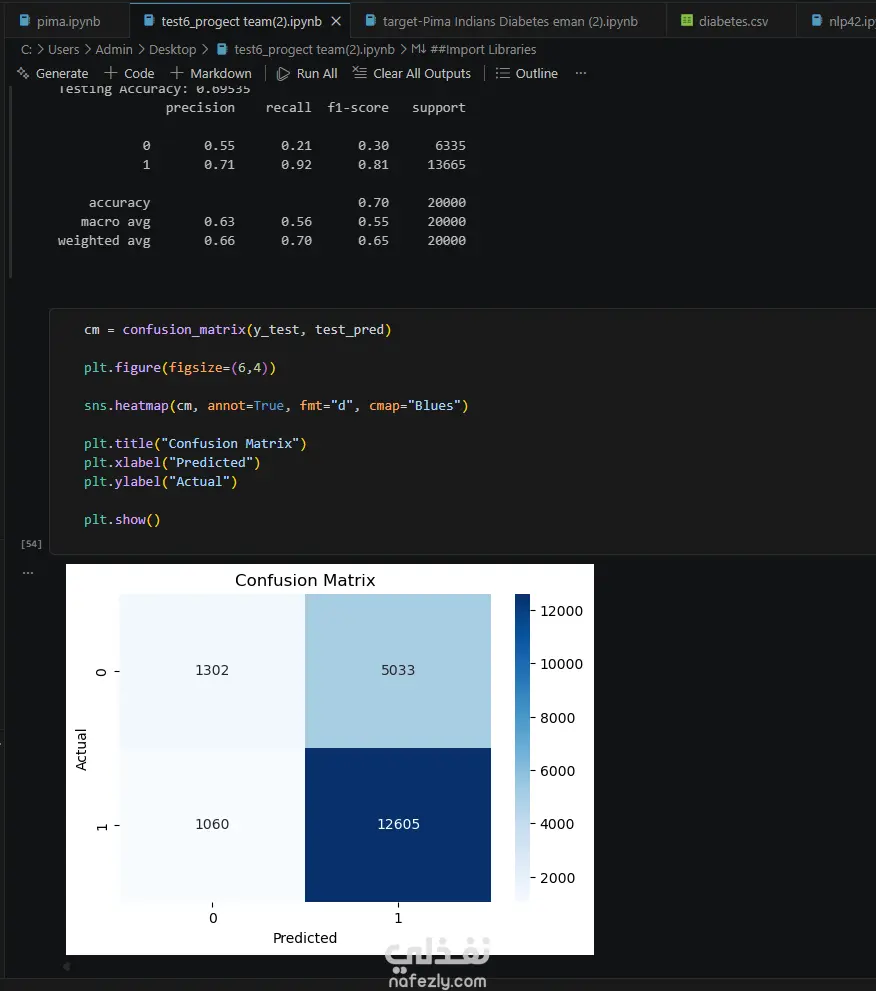Click the plt.ylabel("Actual") line

(x=161, y=481)
